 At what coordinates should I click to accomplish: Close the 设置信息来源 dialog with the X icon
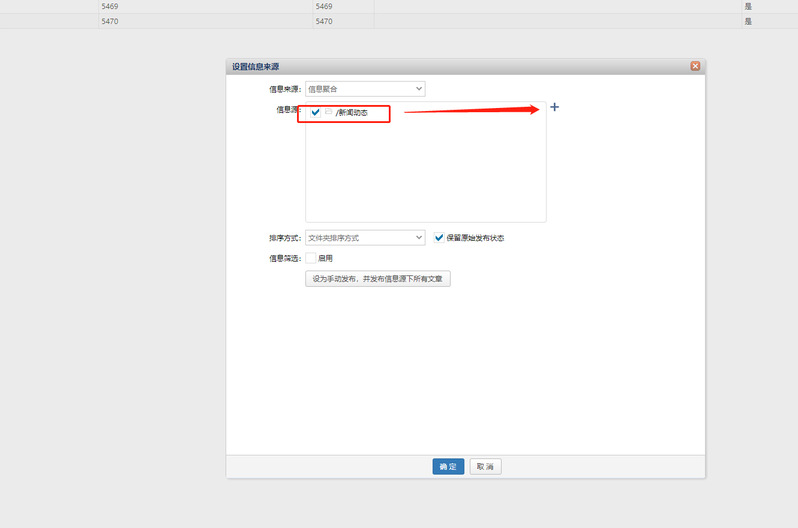[695, 66]
